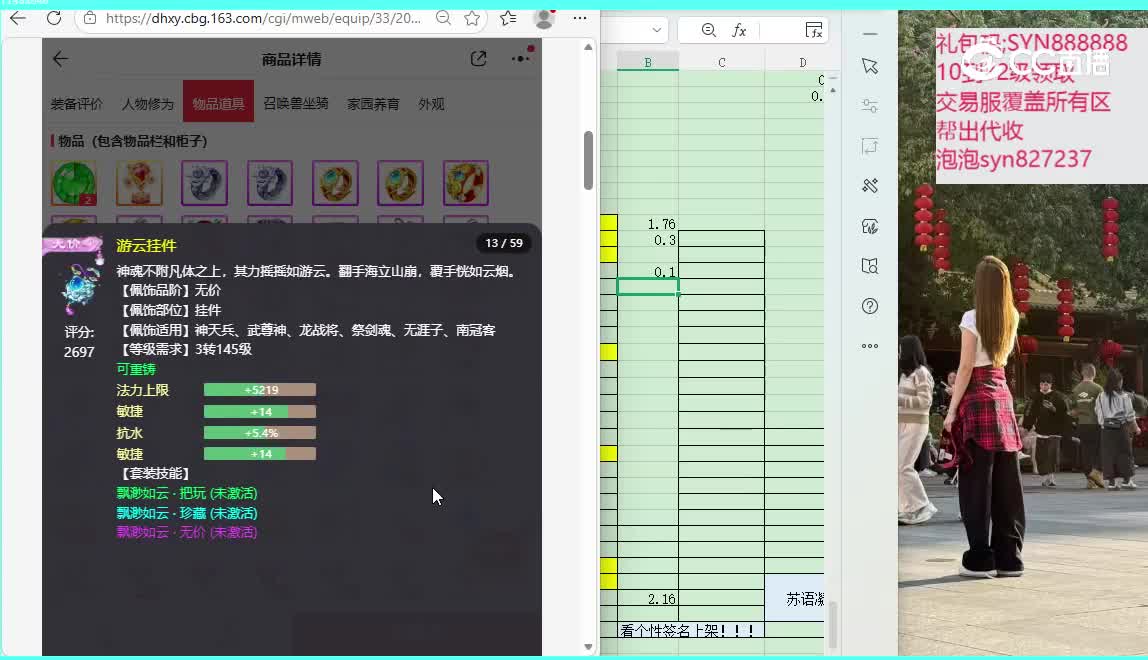This screenshot has height=660, width=1148.
Task: Open the settings sliders icon in the spreadsheet sidebar
Action: (x=870, y=105)
